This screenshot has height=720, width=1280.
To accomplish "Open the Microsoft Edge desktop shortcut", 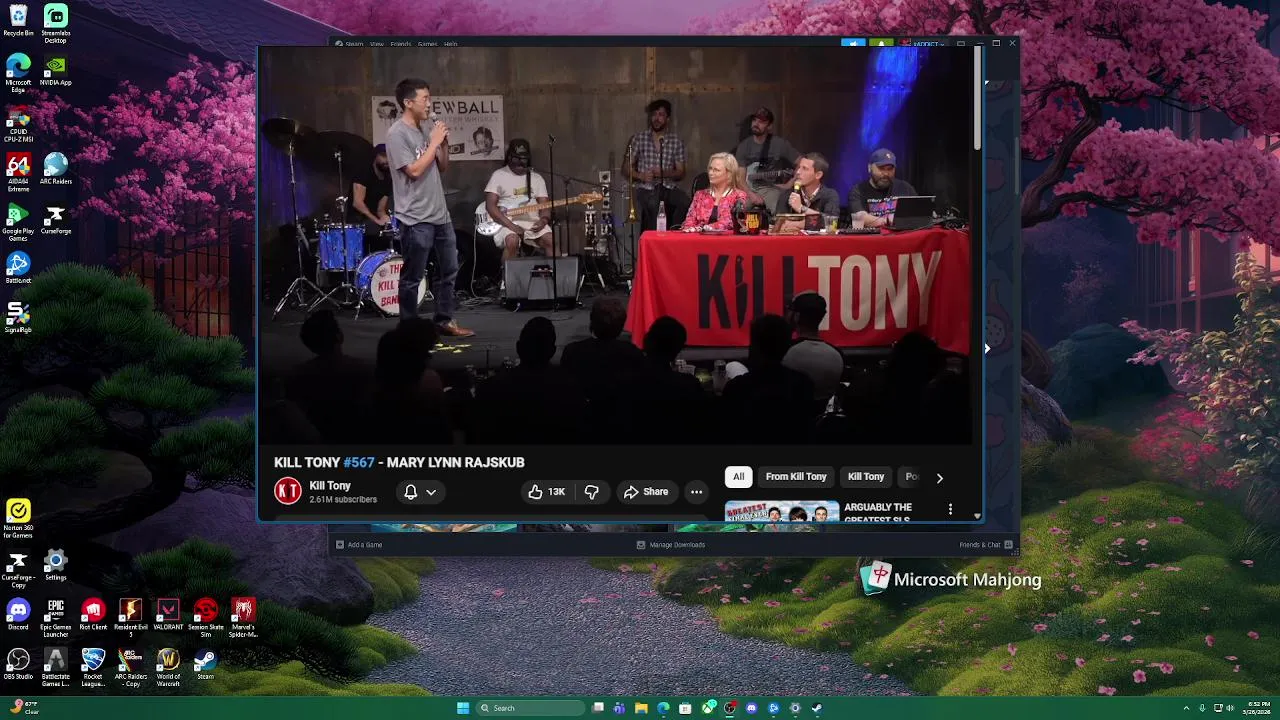I will tap(18, 73).
